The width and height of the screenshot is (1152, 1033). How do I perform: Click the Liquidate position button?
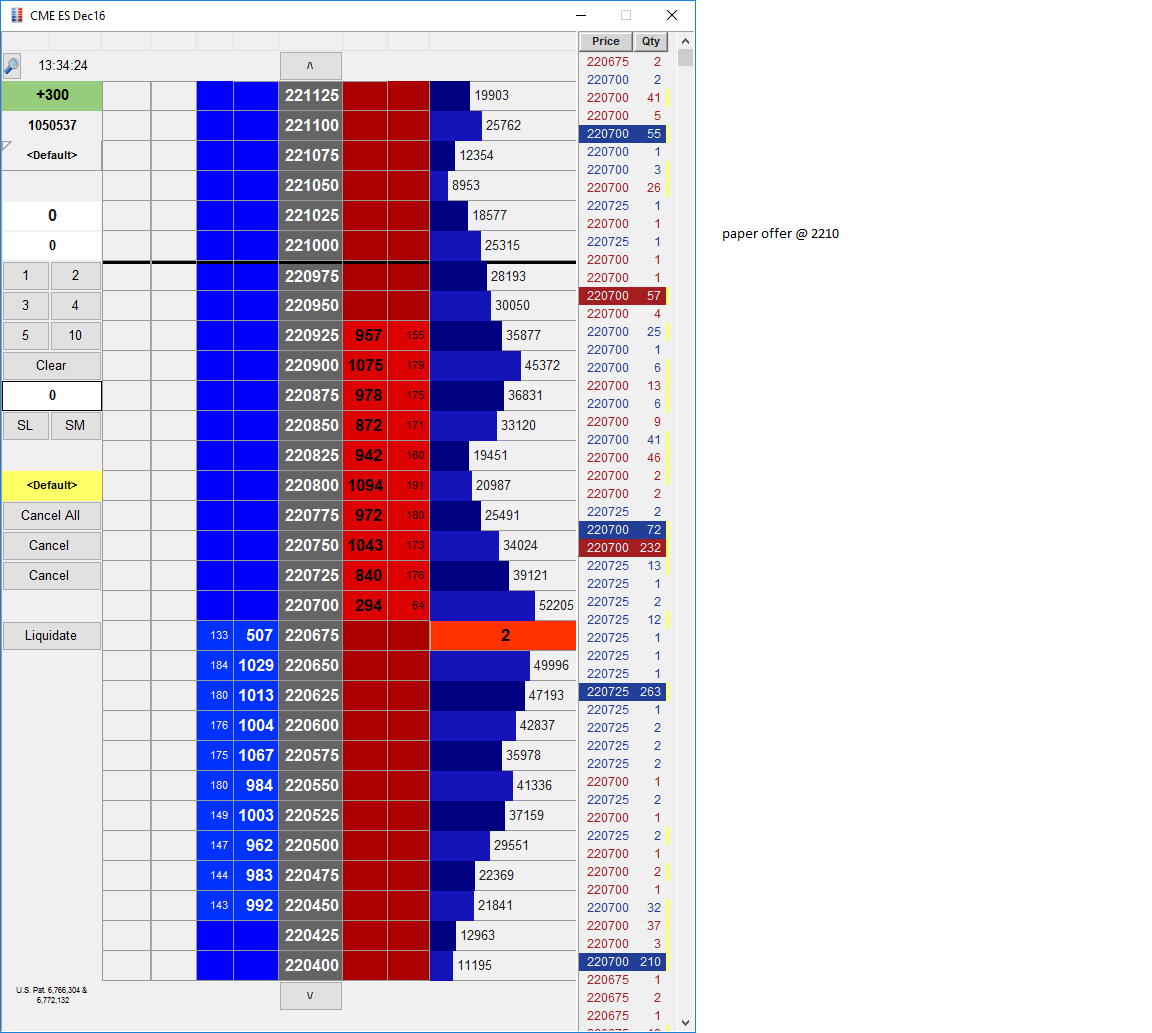51,636
